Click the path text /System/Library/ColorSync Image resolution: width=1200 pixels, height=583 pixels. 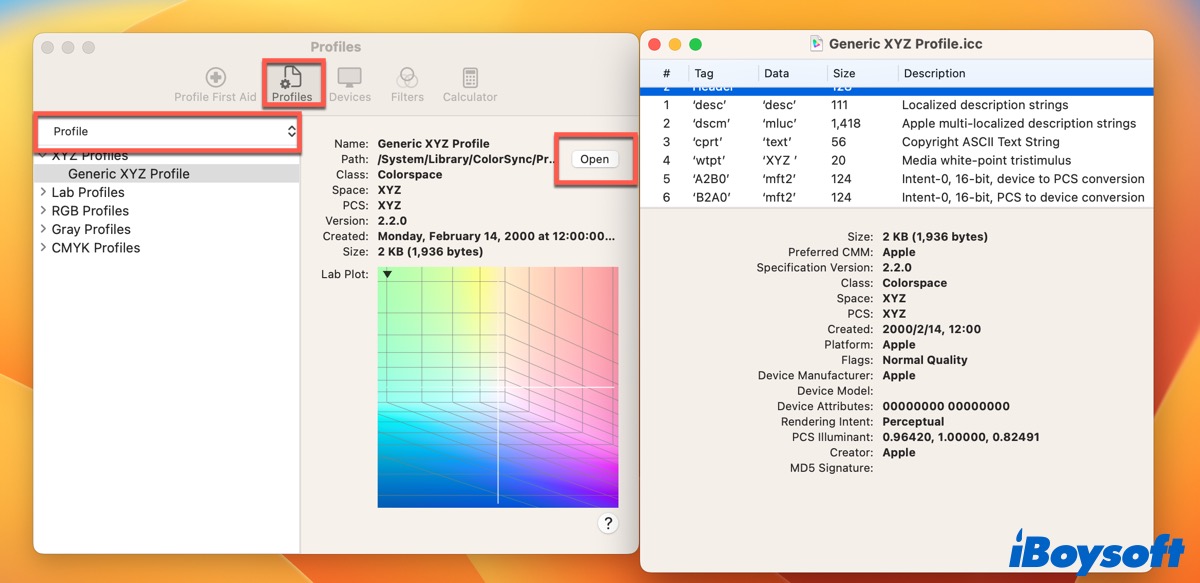click(x=465, y=159)
